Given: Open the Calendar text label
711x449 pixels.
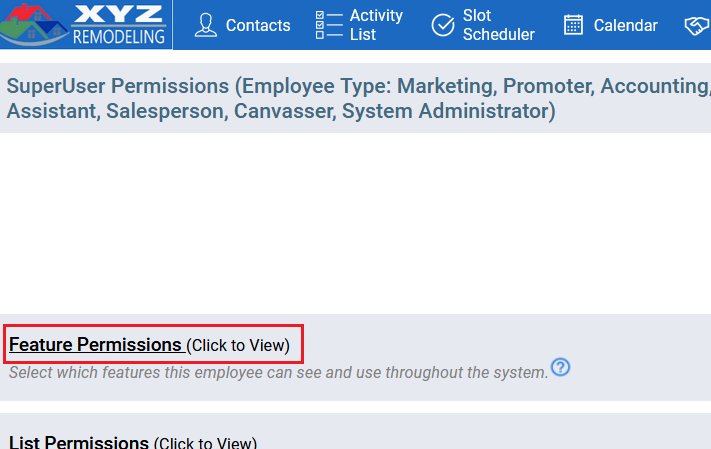Looking at the screenshot, I should click(625, 25).
